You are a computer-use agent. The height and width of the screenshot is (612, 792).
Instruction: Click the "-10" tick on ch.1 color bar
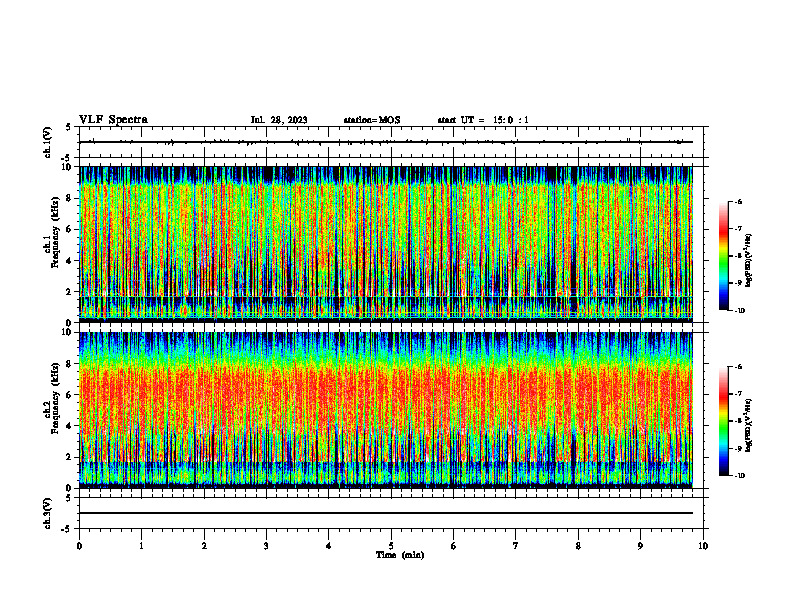tap(740, 311)
